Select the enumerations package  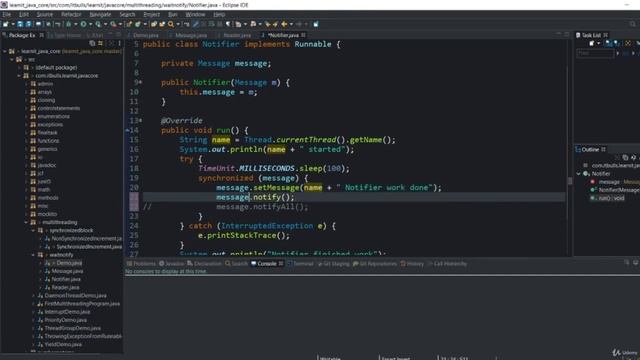click(x=53, y=116)
